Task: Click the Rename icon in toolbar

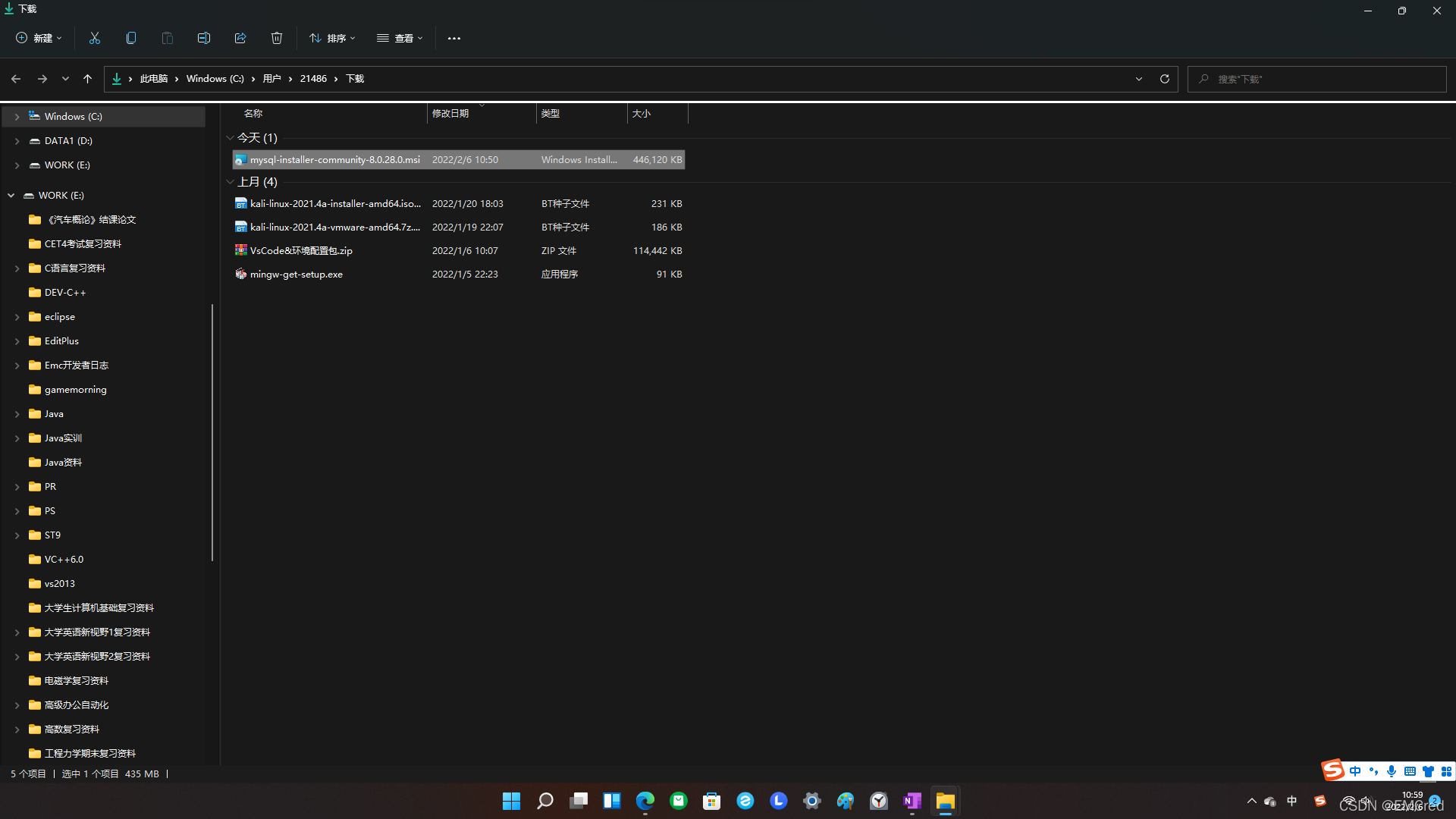Action: pos(204,38)
